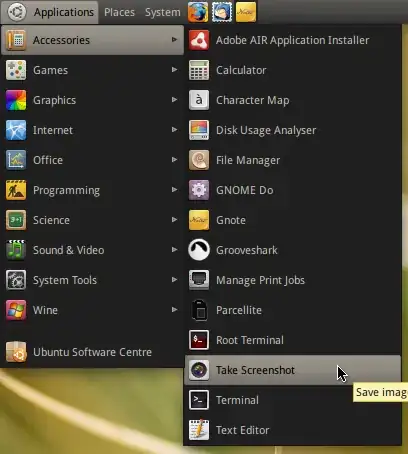This screenshot has width=408, height=454.
Task: Click the Wine category icon
Action: pos(16,310)
